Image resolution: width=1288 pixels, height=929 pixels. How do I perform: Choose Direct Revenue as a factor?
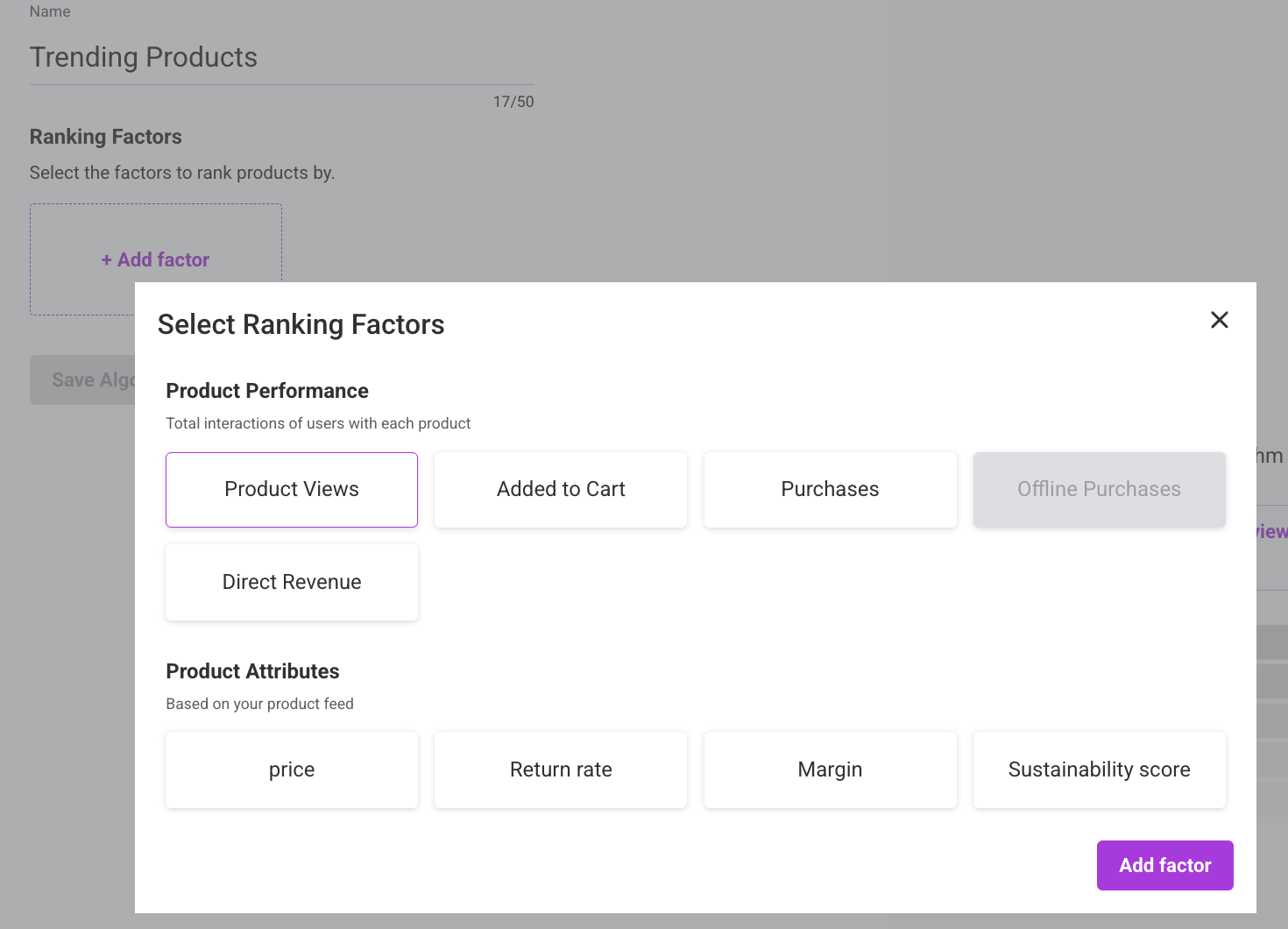click(292, 582)
